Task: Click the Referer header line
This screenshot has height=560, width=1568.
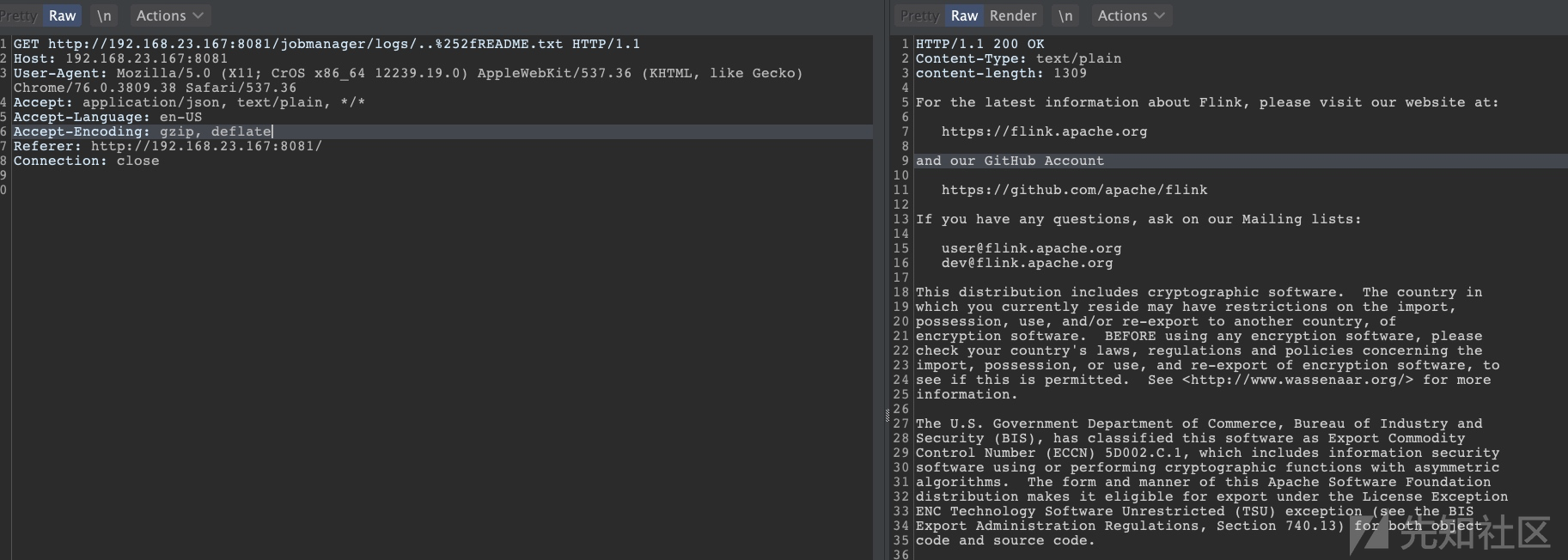Action: coord(168,146)
